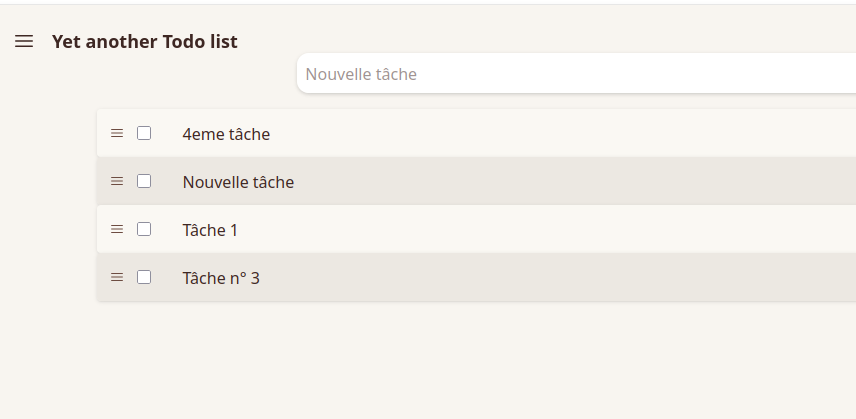Screen dimensions: 856x419
Task: Check the '4eme tâche' checkbox
Action: coord(144,133)
